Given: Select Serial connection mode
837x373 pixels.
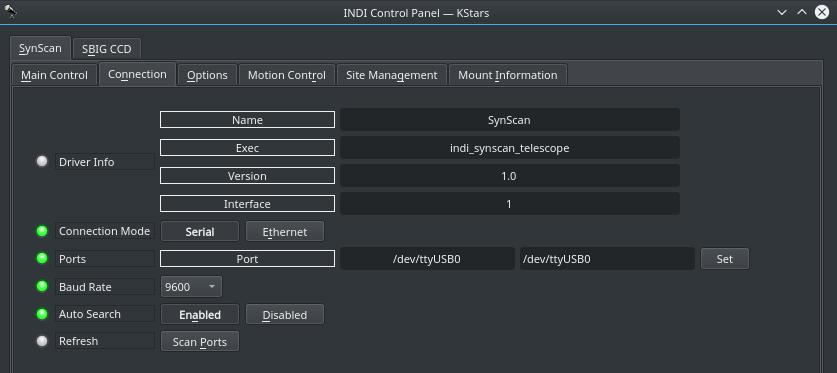Looking at the screenshot, I should coord(200,232).
